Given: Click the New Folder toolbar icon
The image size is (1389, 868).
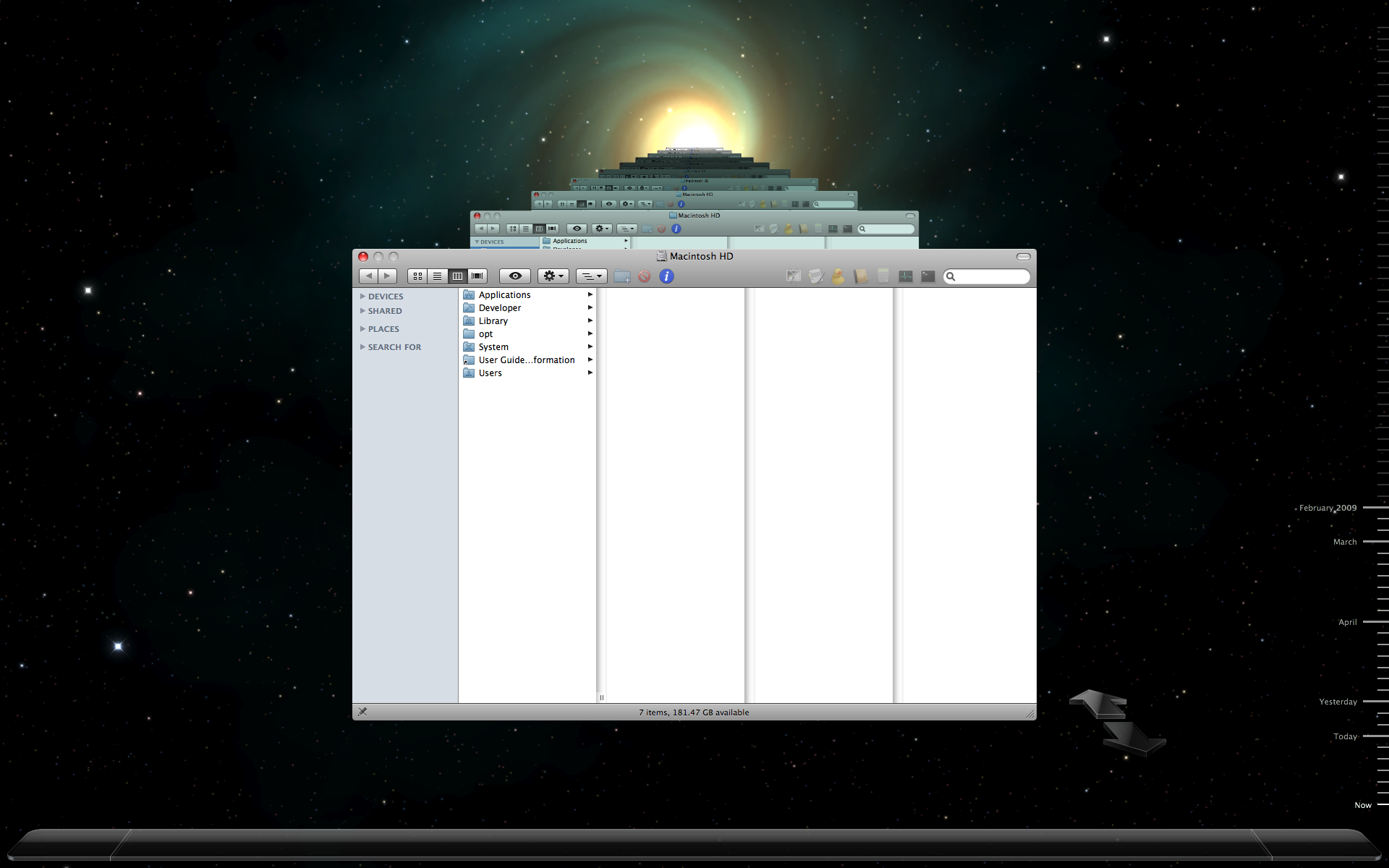Looking at the screenshot, I should click(x=621, y=276).
